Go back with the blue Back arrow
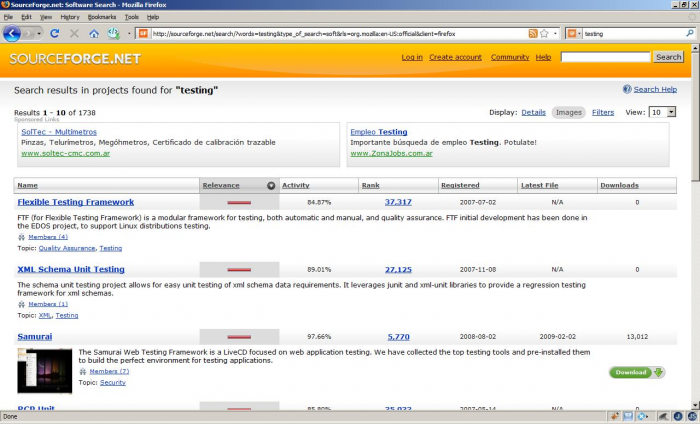Screen dimensions: 700x424 [x=12, y=33]
